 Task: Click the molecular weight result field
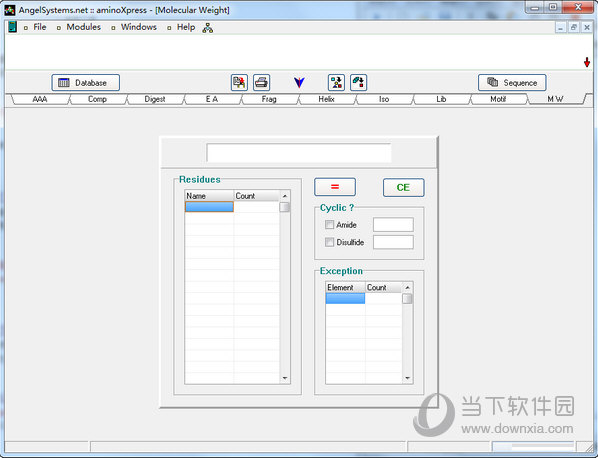click(x=299, y=153)
